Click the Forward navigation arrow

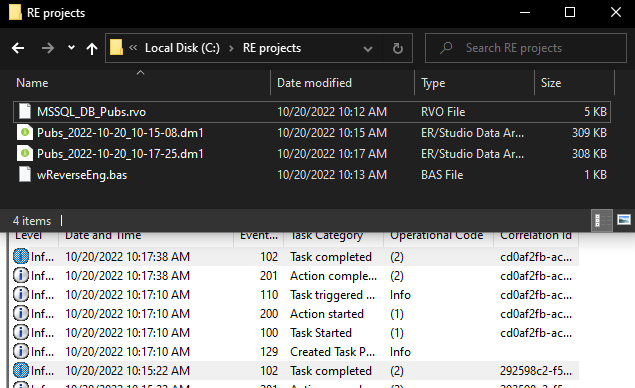coord(48,48)
